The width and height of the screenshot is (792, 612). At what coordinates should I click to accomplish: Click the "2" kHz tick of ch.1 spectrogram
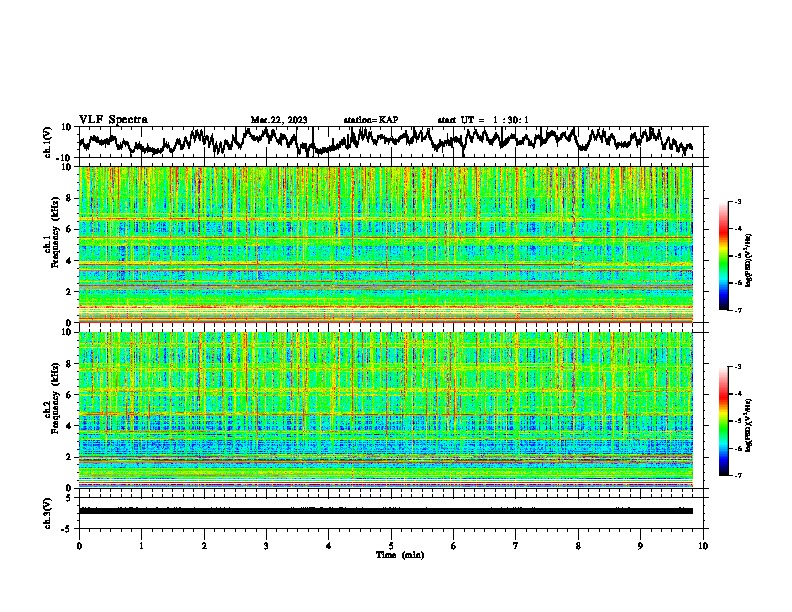(x=71, y=292)
